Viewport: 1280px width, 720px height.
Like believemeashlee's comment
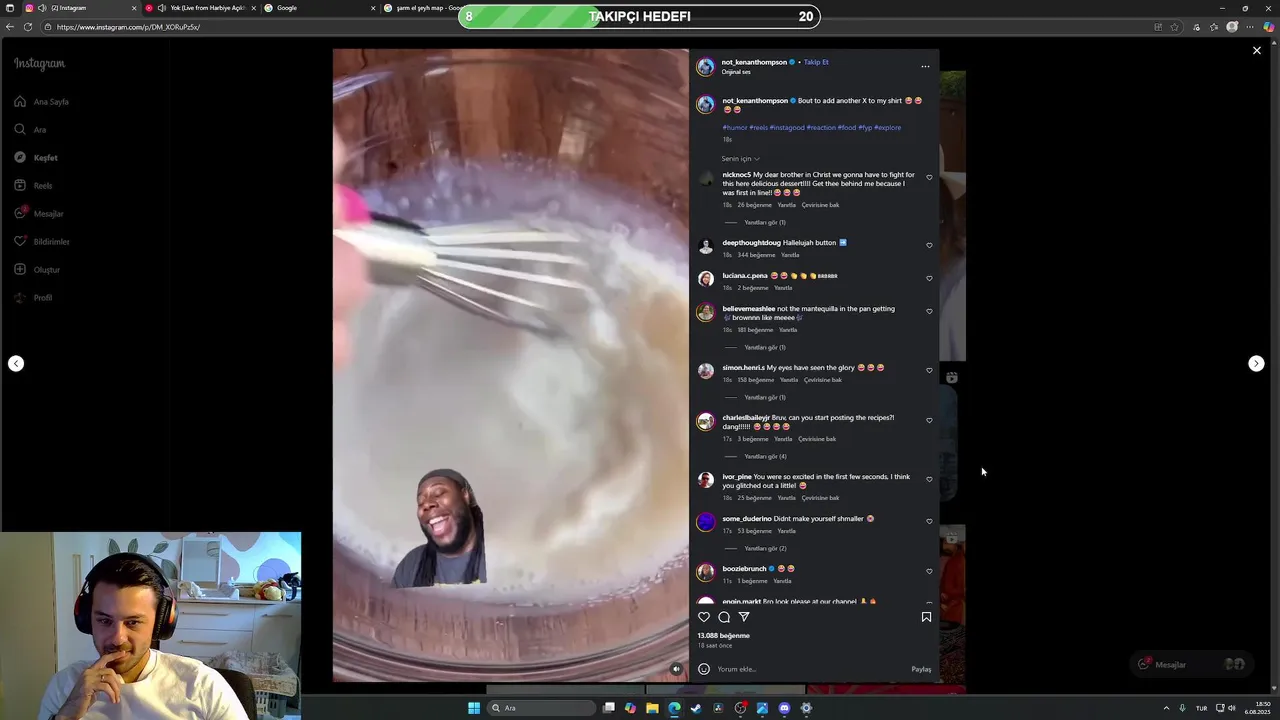pyautogui.click(x=929, y=311)
